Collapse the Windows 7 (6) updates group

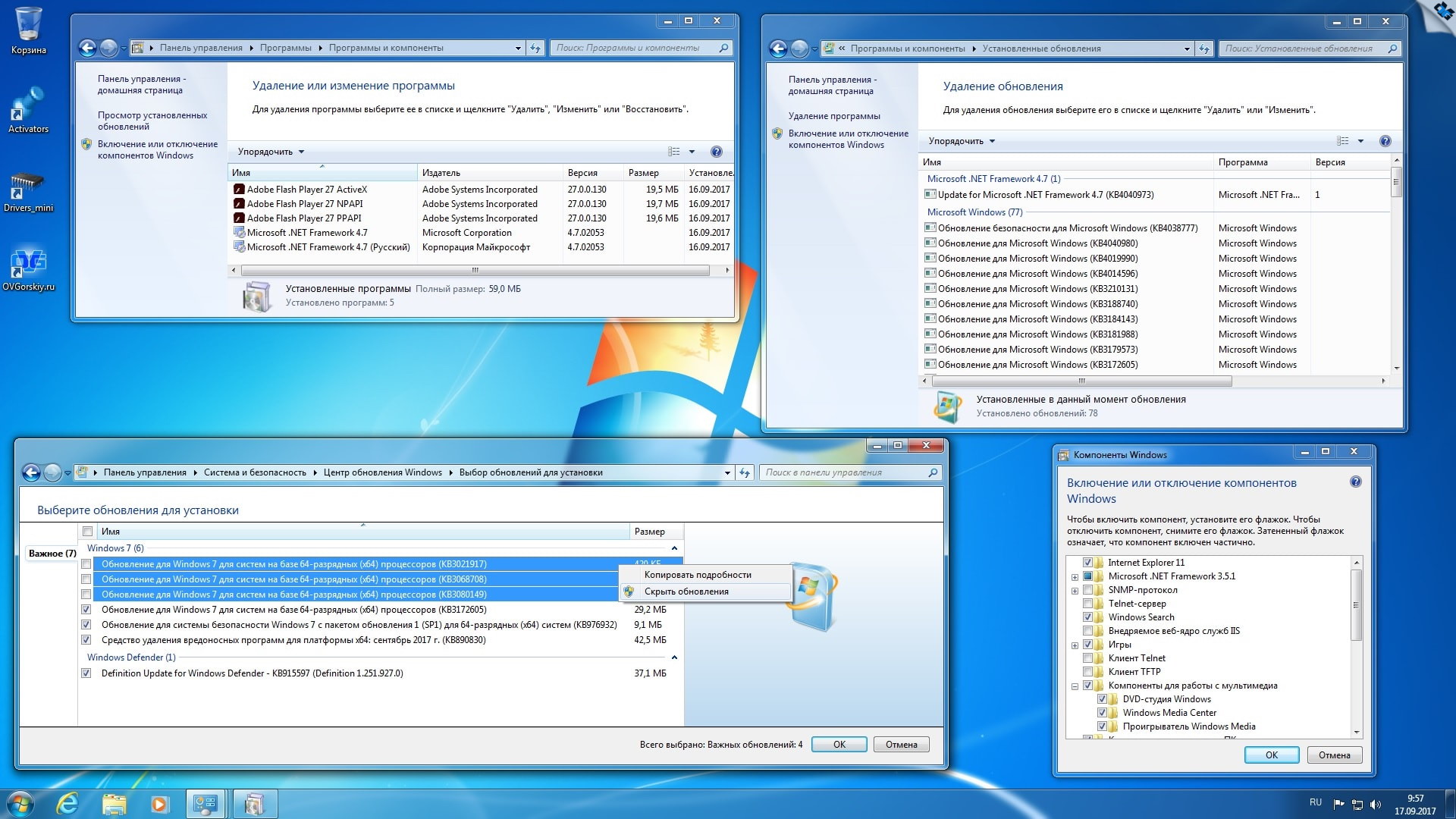click(x=674, y=548)
